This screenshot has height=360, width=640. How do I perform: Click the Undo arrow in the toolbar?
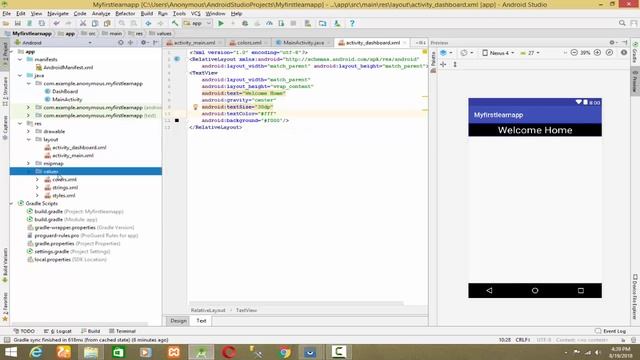click(56, 23)
